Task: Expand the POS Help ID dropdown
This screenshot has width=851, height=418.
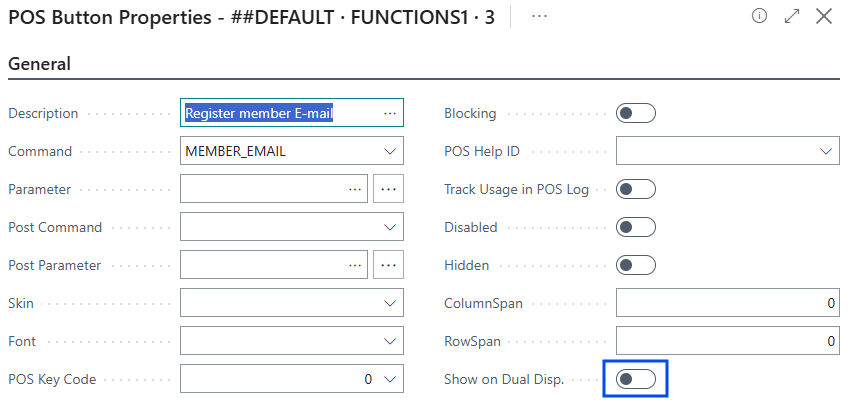Action: tap(825, 152)
